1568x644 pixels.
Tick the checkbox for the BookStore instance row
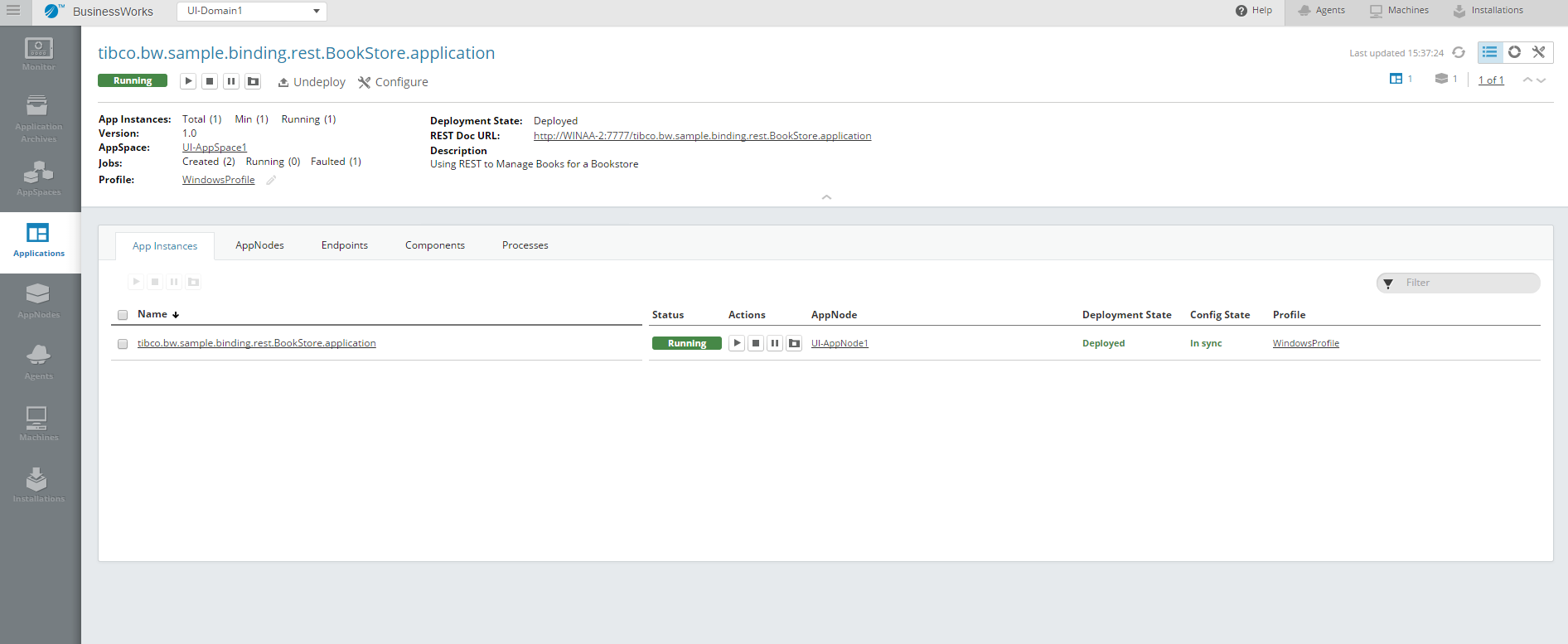coord(123,344)
